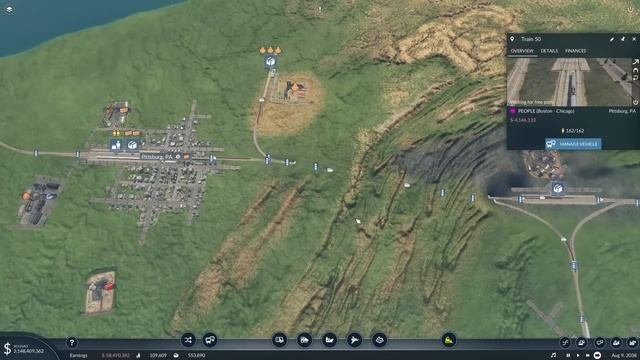The height and width of the screenshot is (360, 640).
Task: Click the date Aug 9 display
Action: point(623,356)
